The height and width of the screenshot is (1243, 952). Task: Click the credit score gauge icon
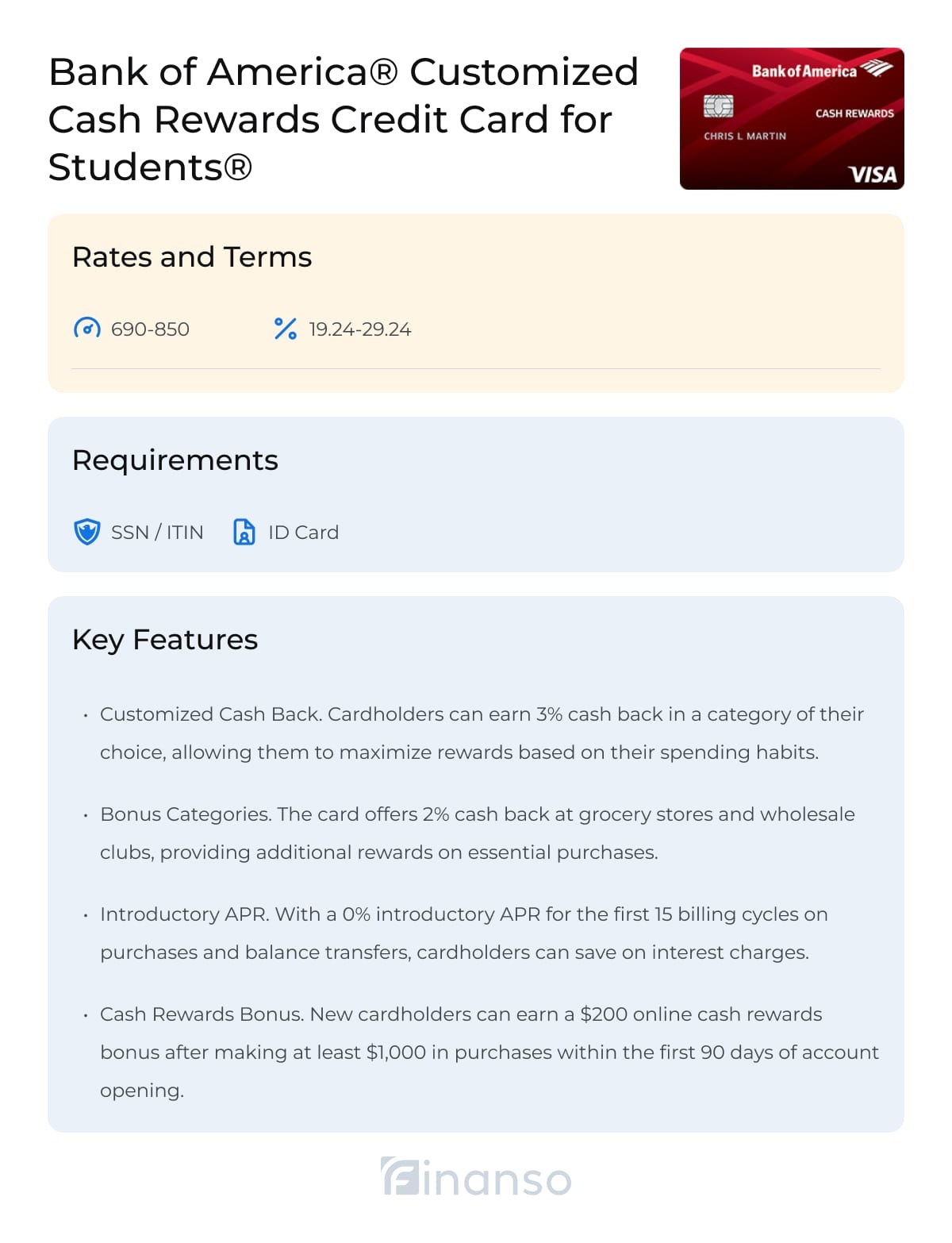[86, 329]
